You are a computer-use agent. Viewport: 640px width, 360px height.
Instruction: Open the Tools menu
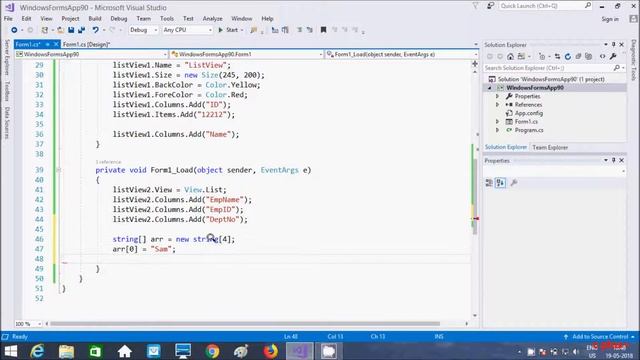[167, 18]
